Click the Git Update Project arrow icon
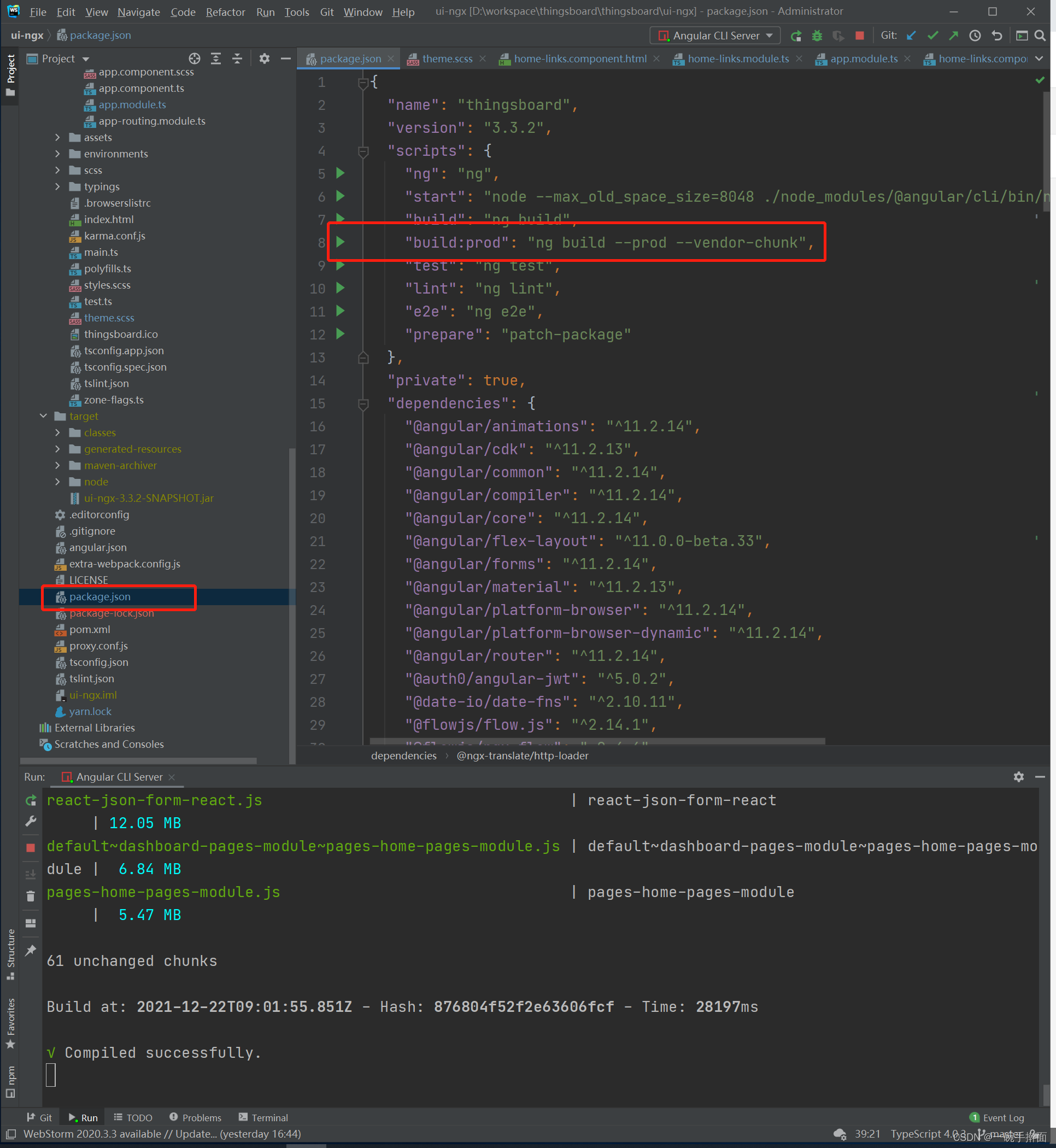Viewport: 1056px width, 1148px height. click(x=912, y=36)
